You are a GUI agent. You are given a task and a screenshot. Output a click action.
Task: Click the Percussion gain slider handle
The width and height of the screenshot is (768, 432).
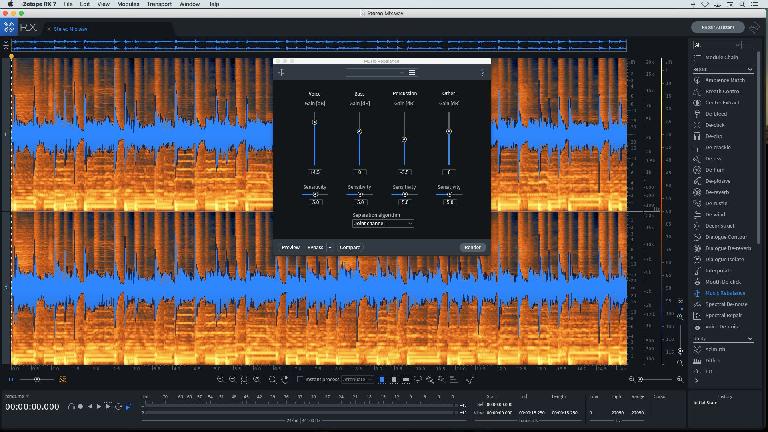[404, 140]
